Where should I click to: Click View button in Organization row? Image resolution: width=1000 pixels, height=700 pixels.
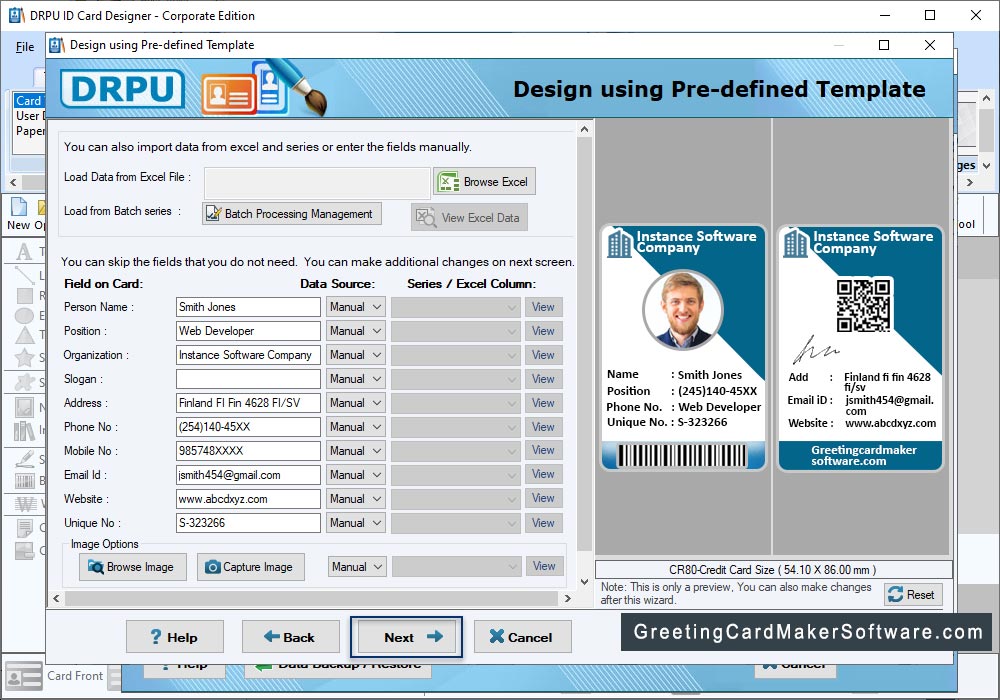pos(543,355)
